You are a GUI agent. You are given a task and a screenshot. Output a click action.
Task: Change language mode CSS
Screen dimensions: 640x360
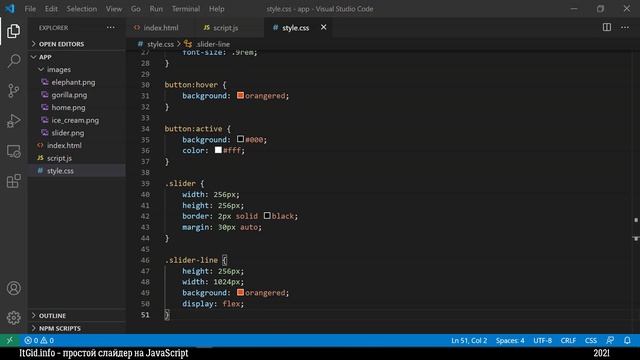coord(591,340)
